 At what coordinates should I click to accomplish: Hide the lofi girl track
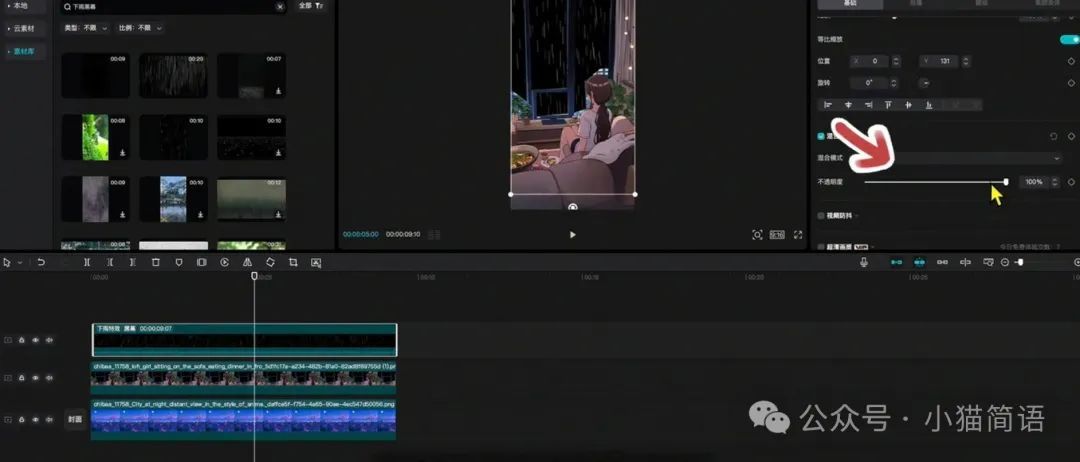click(x=35, y=378)
